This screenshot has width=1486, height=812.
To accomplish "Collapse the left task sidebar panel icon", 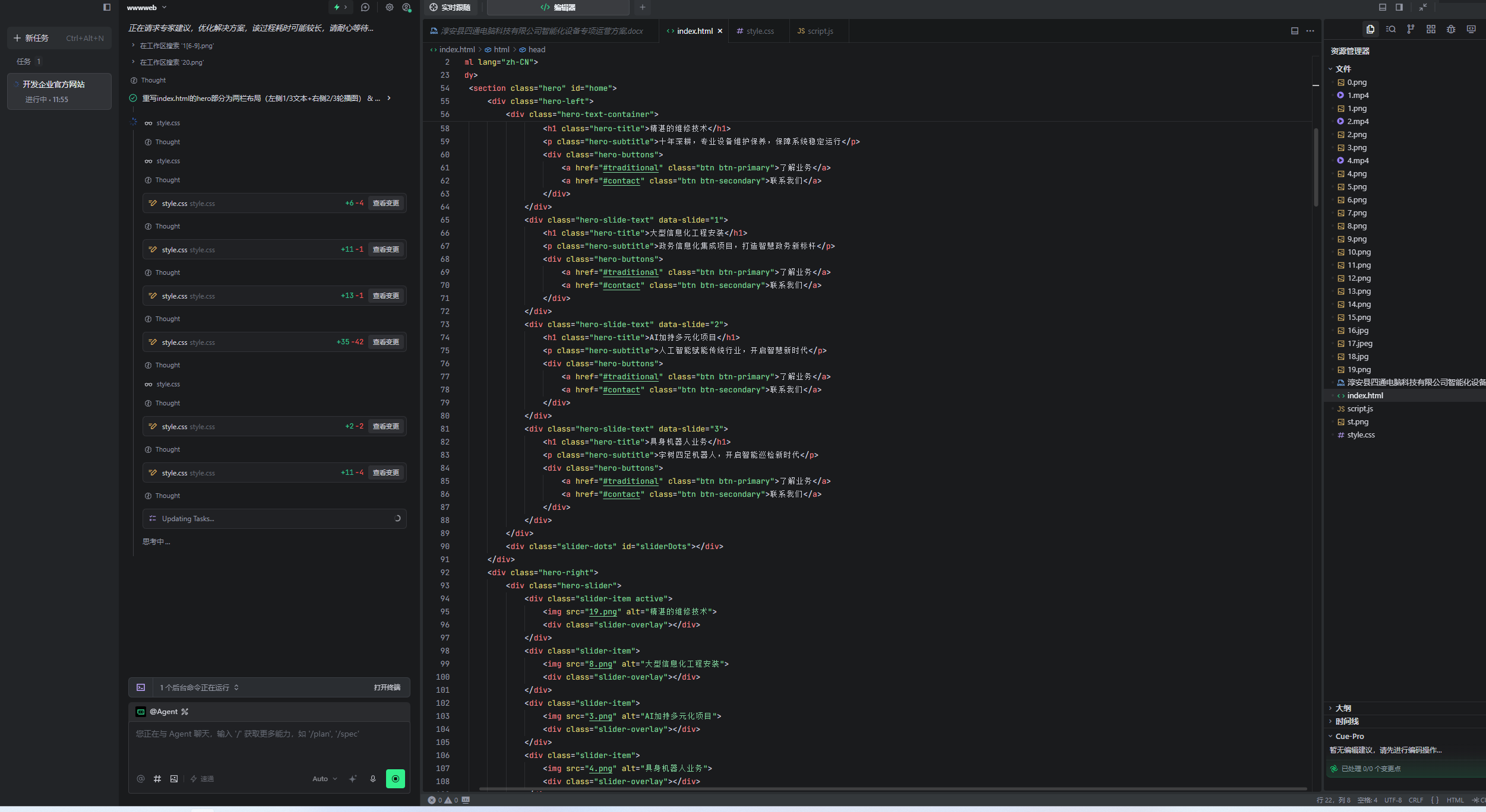I will (107, 7).
